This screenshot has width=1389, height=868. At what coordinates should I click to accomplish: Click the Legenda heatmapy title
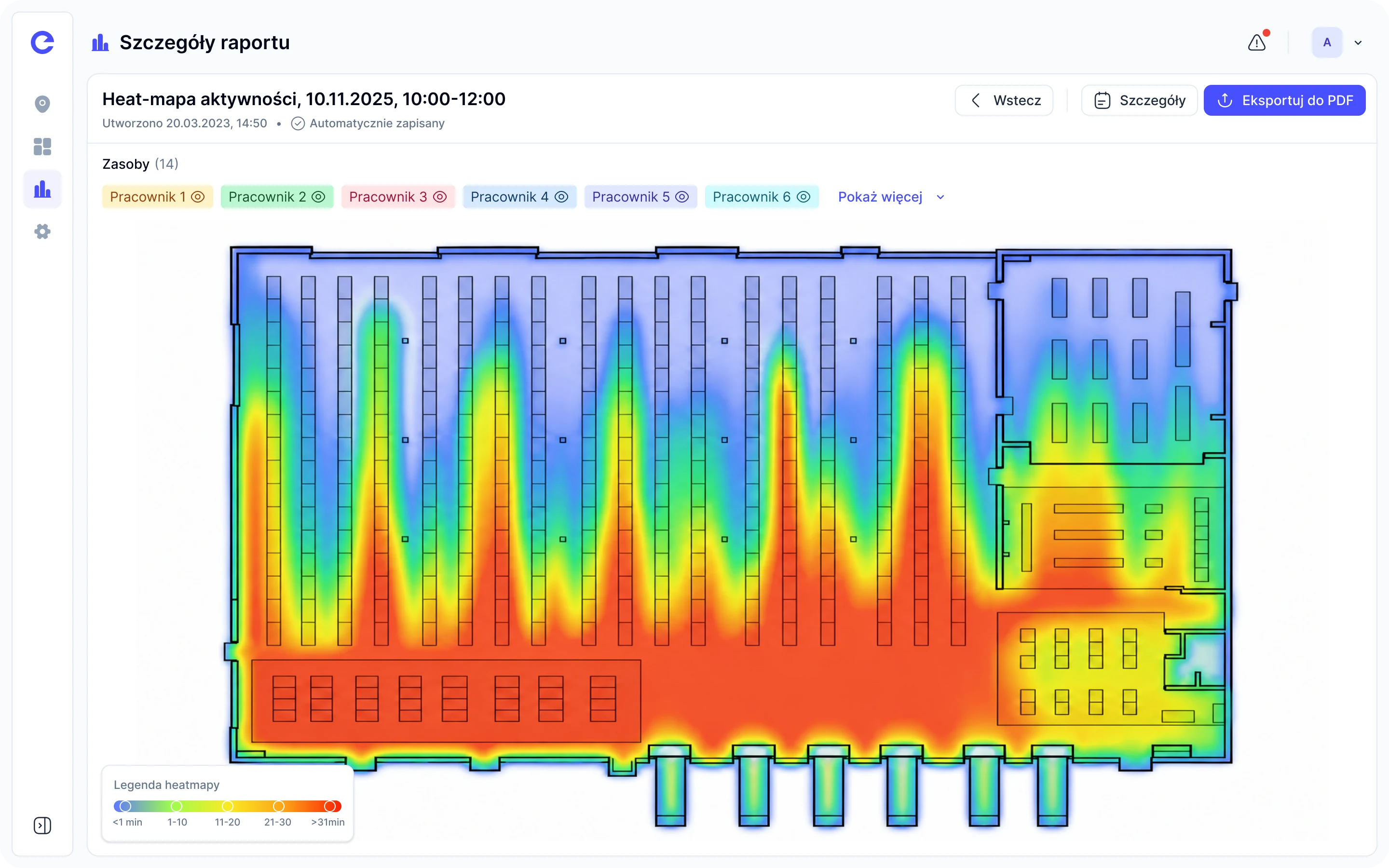tap(166, 785)
